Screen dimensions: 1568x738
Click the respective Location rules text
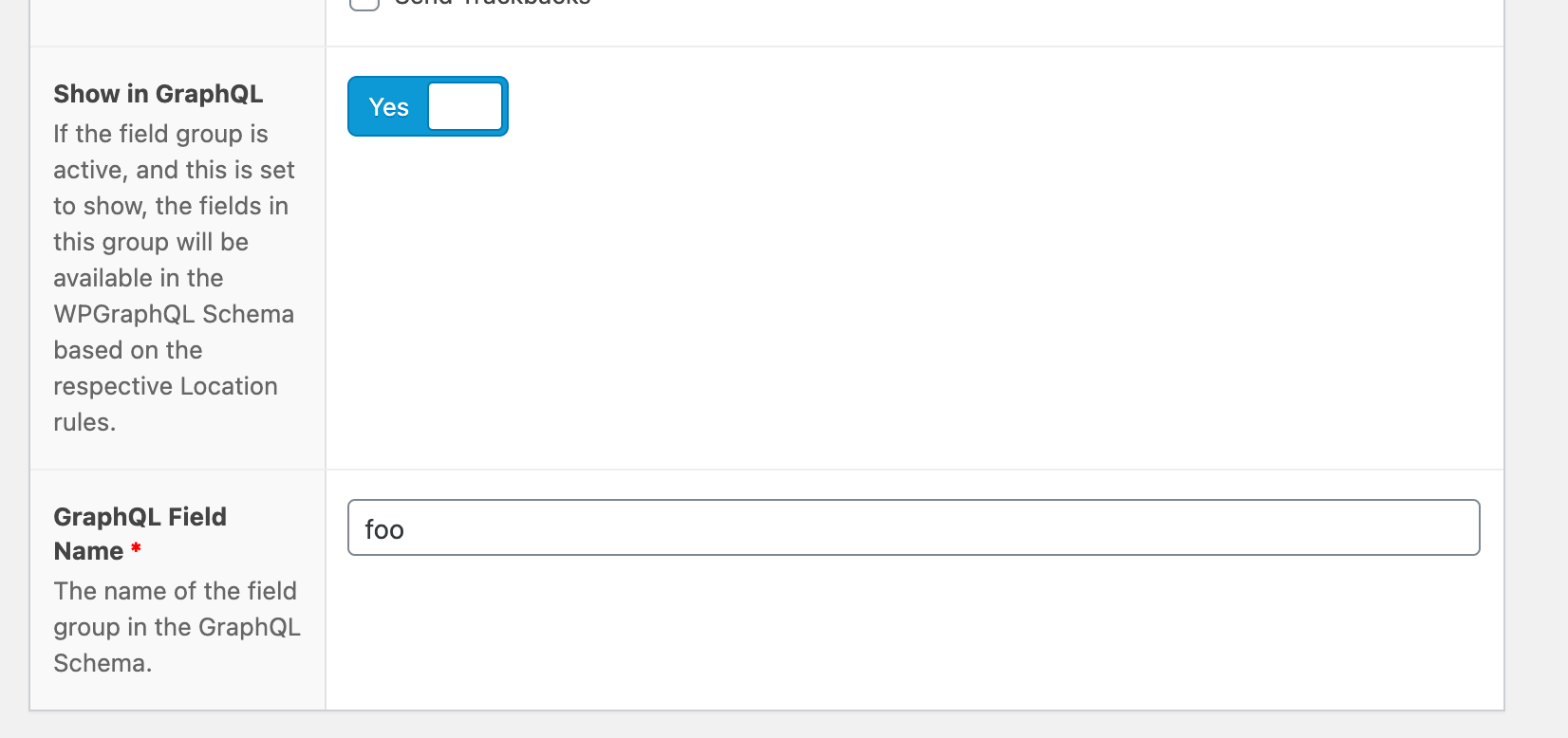point(165,404)
